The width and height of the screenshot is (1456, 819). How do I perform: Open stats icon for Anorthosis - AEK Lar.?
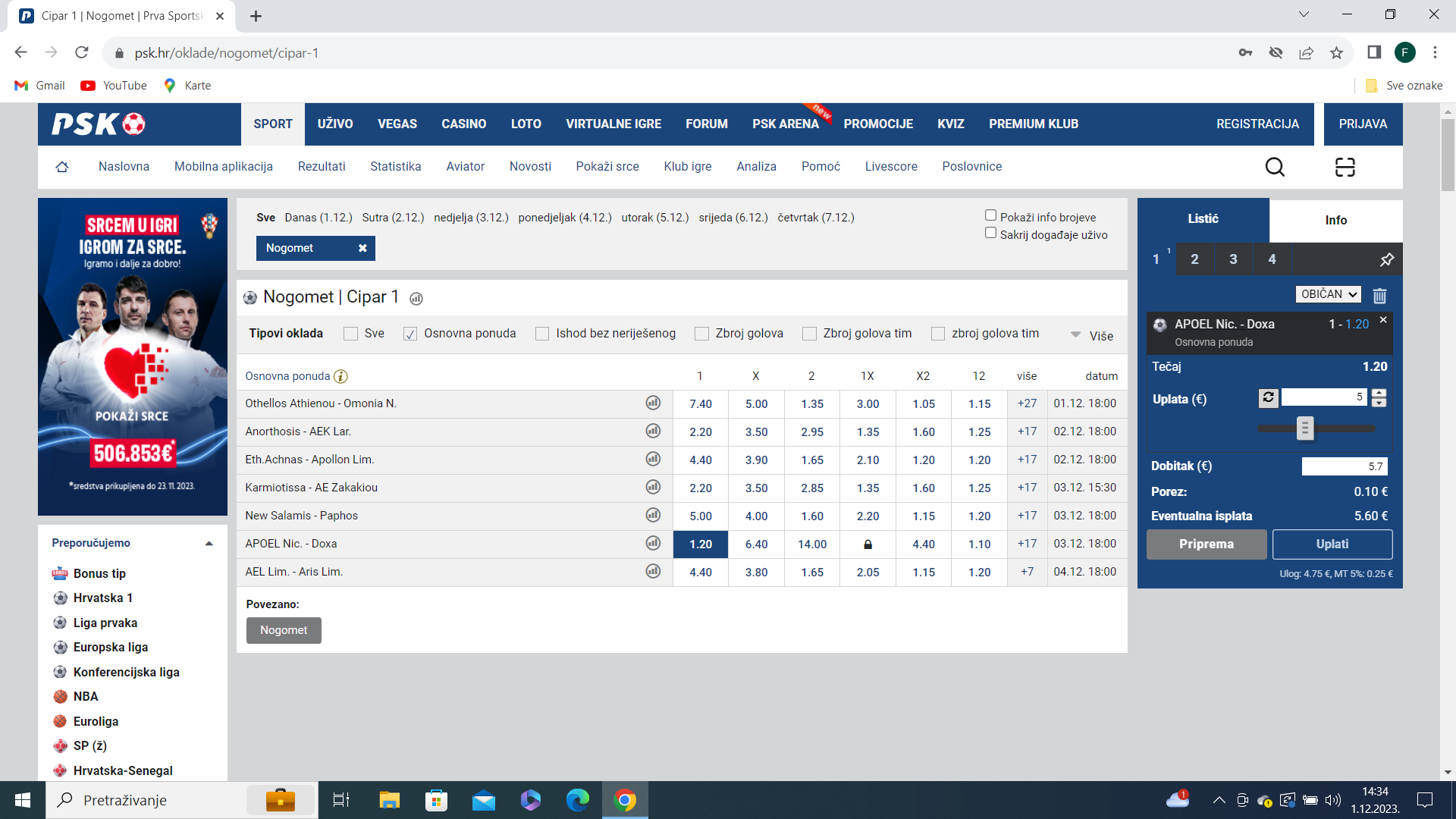point(653,431)
